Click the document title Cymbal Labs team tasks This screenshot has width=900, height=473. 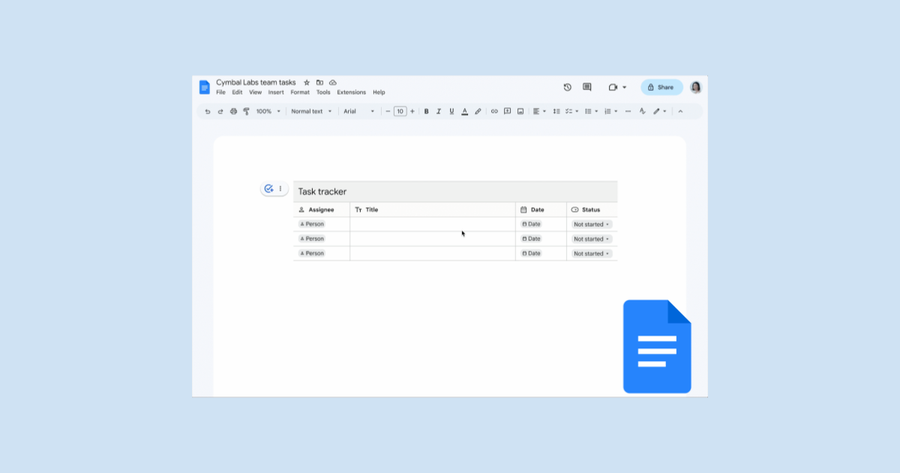click(256, 83)
